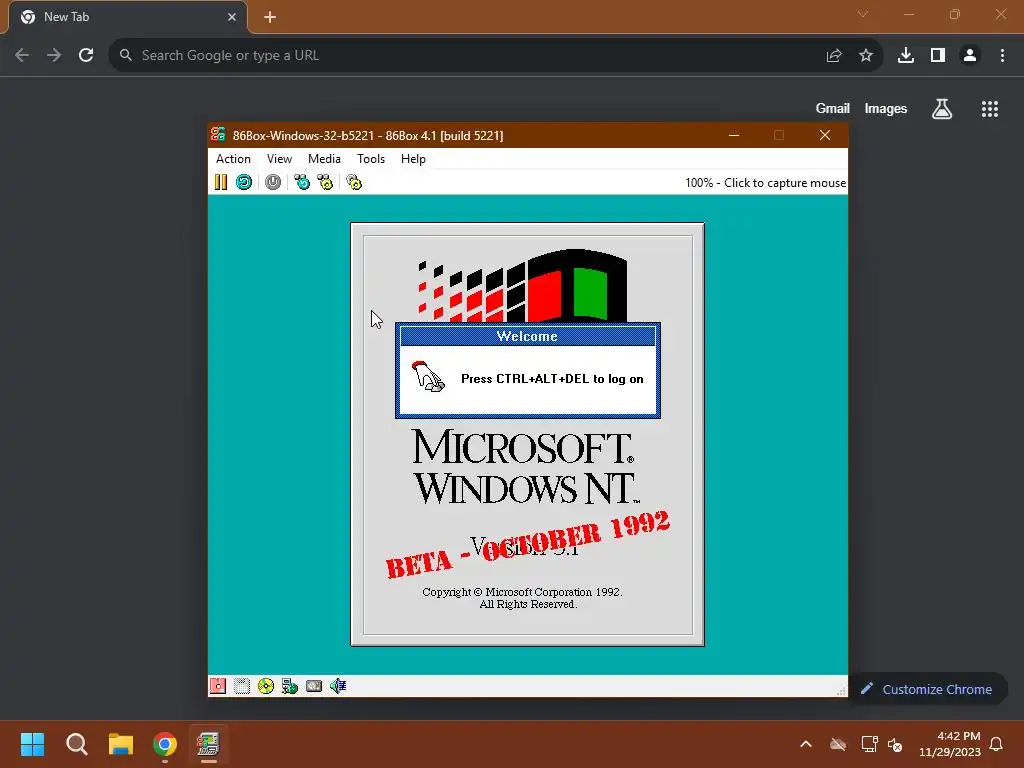This screenshot has height=768, width=1024.
Task: Open the tab search chevron in Chrome title bar
Action: tap(863, 14)
